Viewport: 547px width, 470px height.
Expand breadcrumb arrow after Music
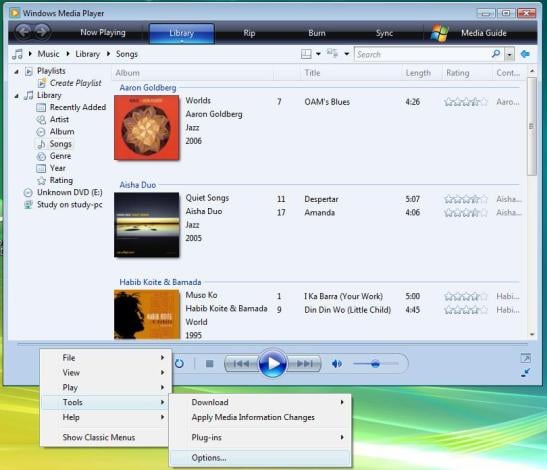coord(68,54)
